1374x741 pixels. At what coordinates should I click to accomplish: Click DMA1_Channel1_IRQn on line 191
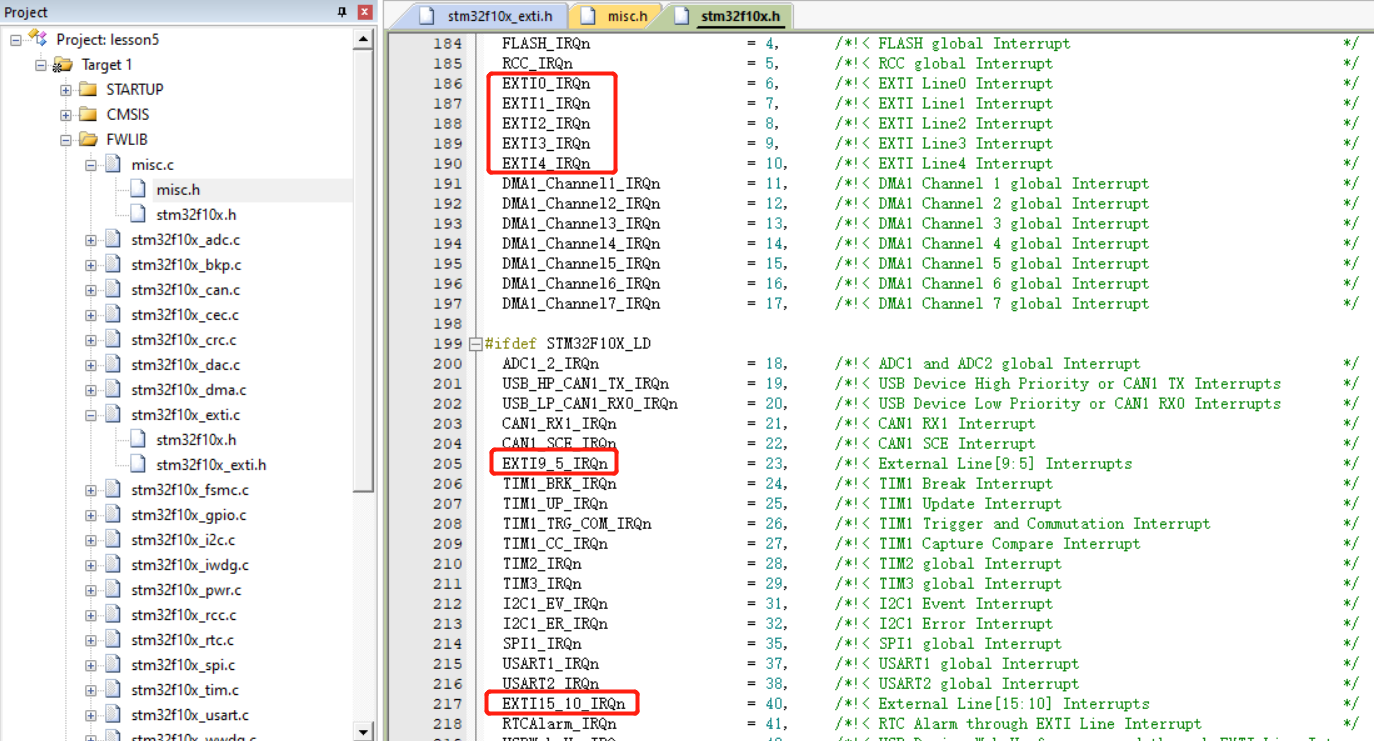click(581, 184)
